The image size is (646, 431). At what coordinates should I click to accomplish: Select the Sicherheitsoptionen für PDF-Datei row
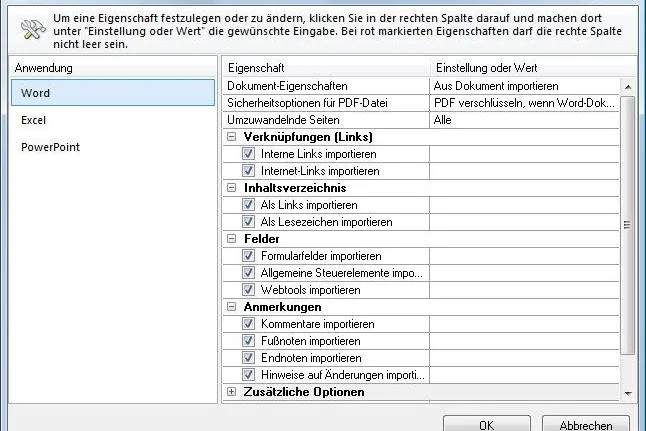coord(326,103)
